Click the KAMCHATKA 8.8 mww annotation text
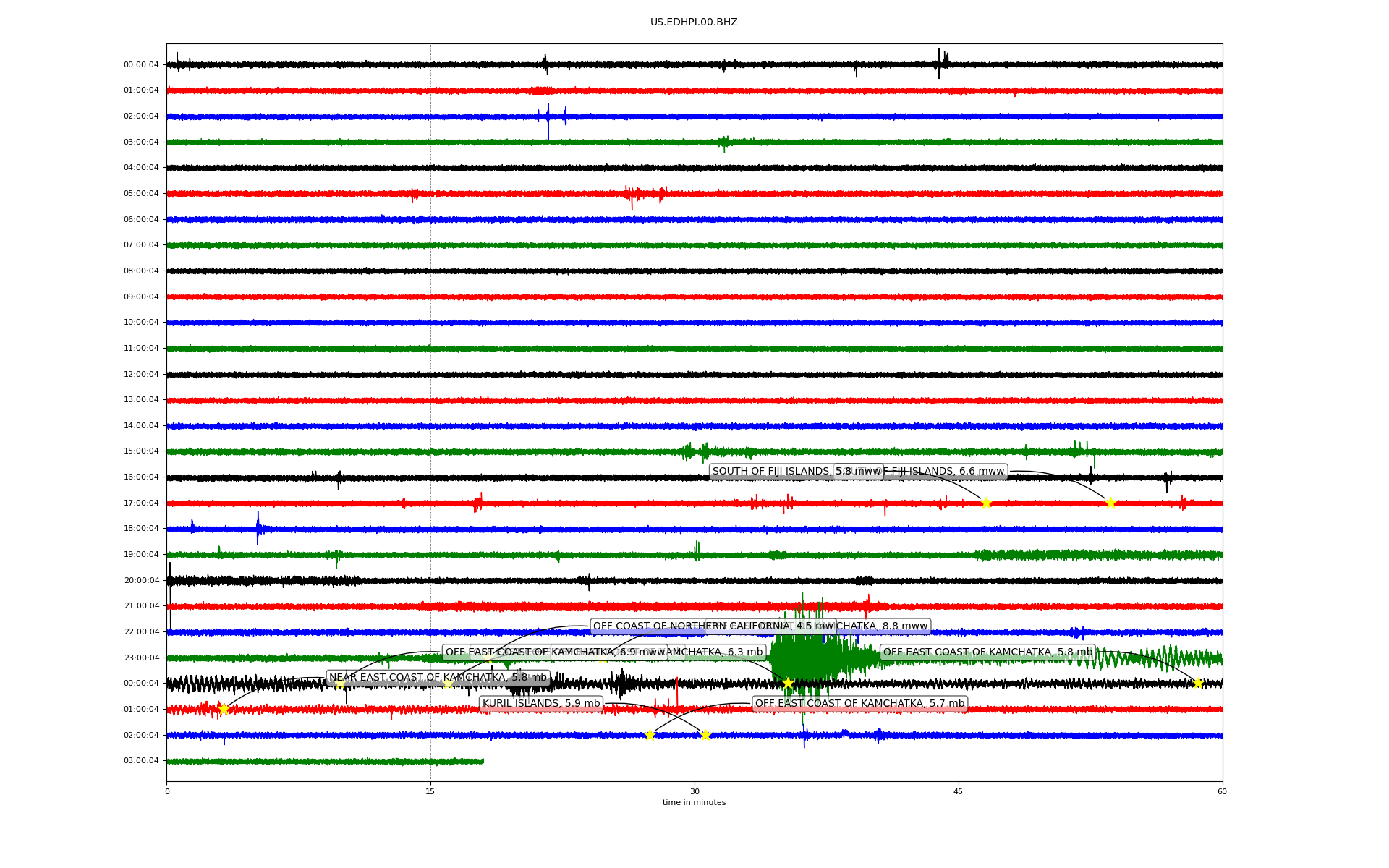Screen dimensions: 1389x868 (884, 626)
